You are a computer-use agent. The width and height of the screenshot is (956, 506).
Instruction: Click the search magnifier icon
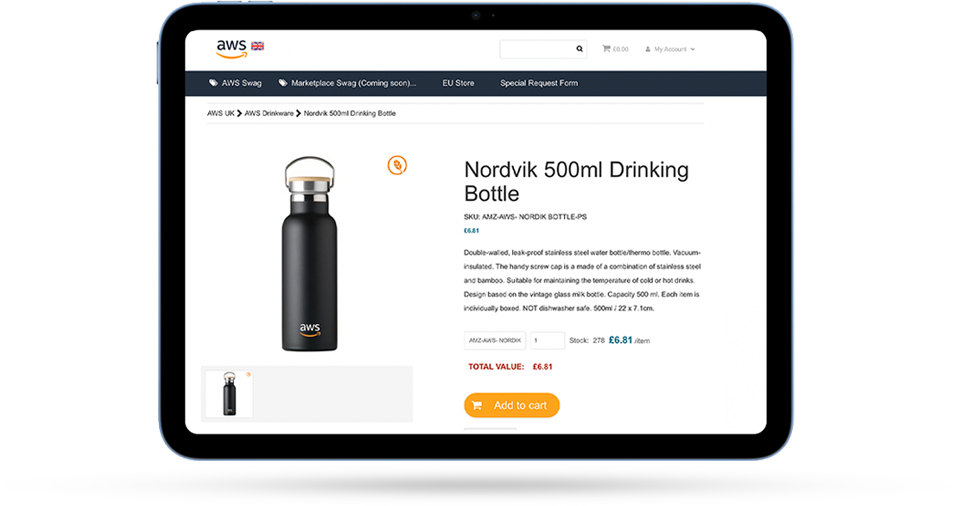pyautogui.click(x=579, y=49)
